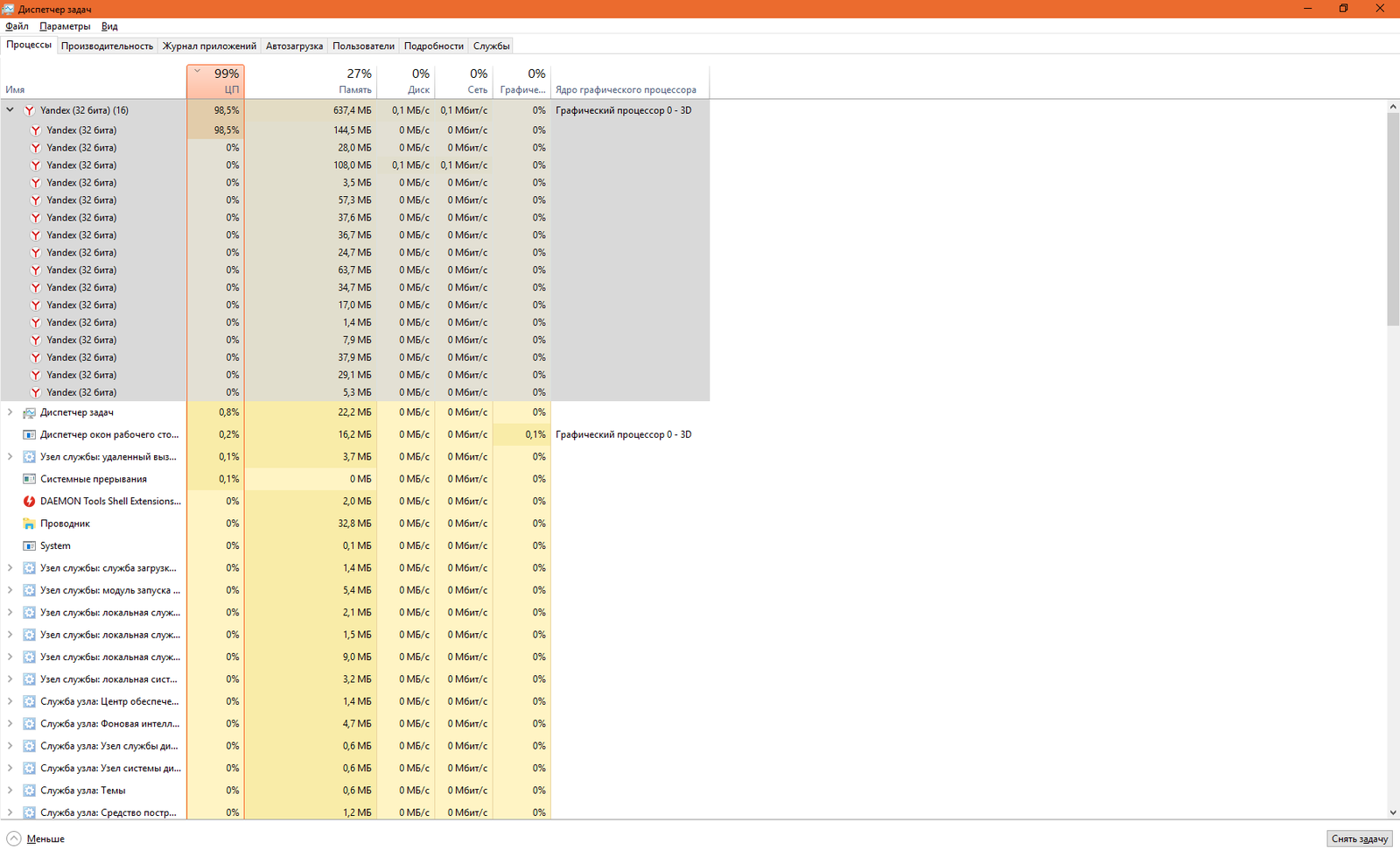The width and height of the screenshot is (1400, 858).
Task: Expand Узел службы: локальная сист... row
Action: (x=10, y=679)
